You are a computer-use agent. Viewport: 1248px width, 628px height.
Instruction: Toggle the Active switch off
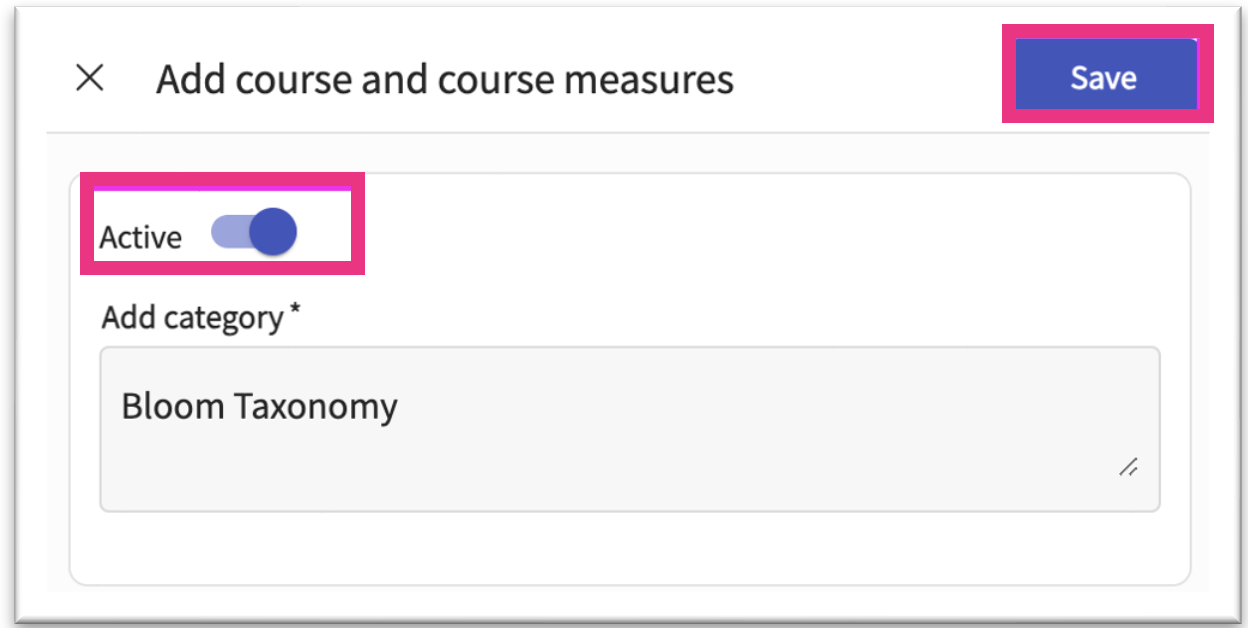point(255,234)
